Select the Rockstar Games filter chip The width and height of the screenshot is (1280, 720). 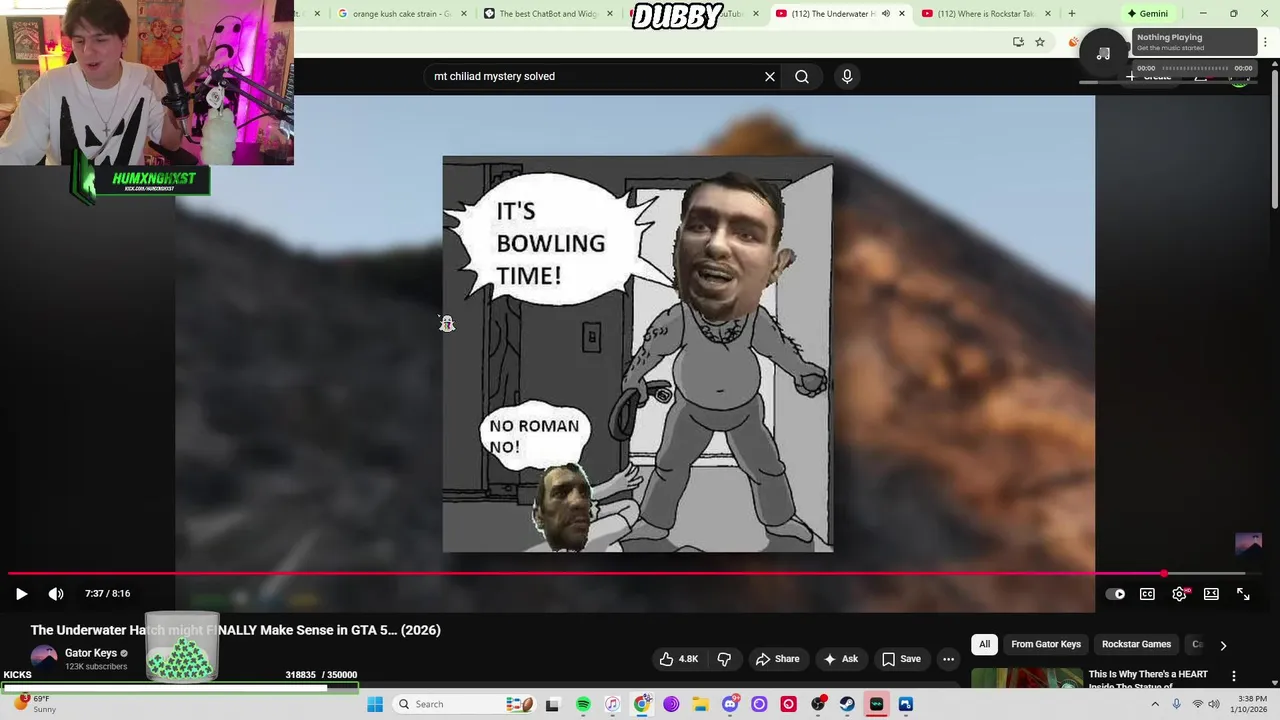coord(1136,644)
